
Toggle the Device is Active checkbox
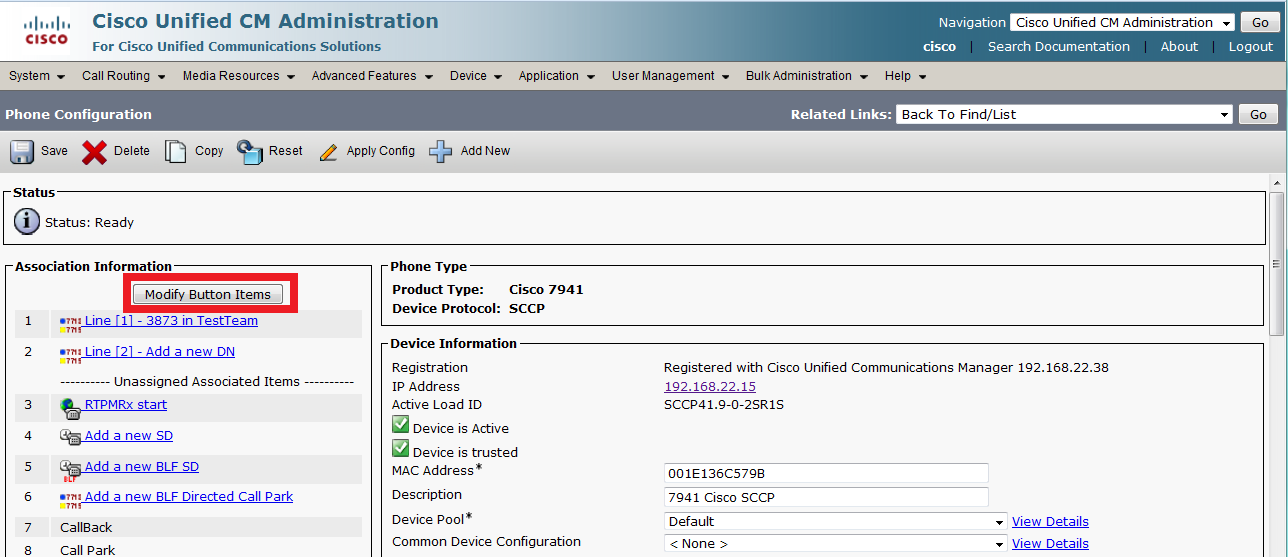[x=400, y=426]
